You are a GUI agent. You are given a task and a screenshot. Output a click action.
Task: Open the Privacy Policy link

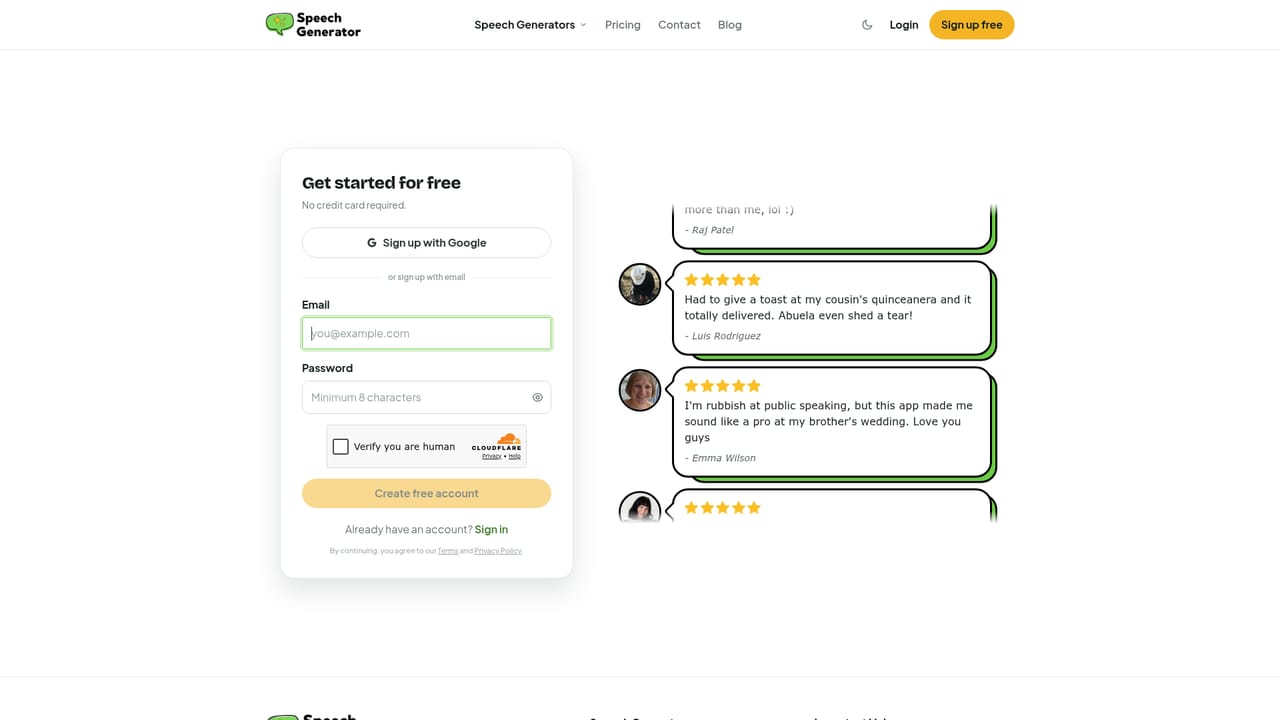coord(498,551)
